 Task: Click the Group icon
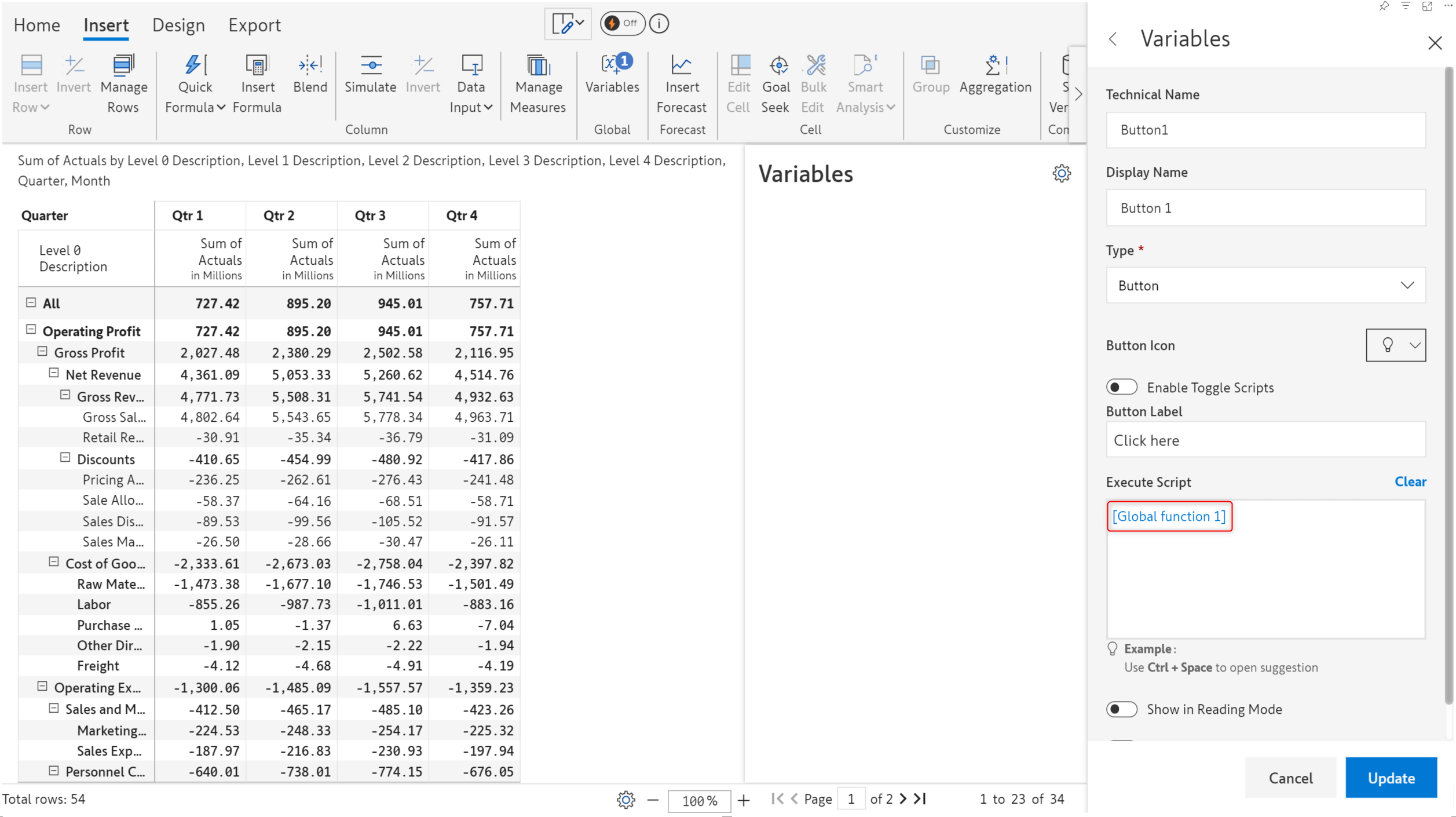[x=930, y=65]
